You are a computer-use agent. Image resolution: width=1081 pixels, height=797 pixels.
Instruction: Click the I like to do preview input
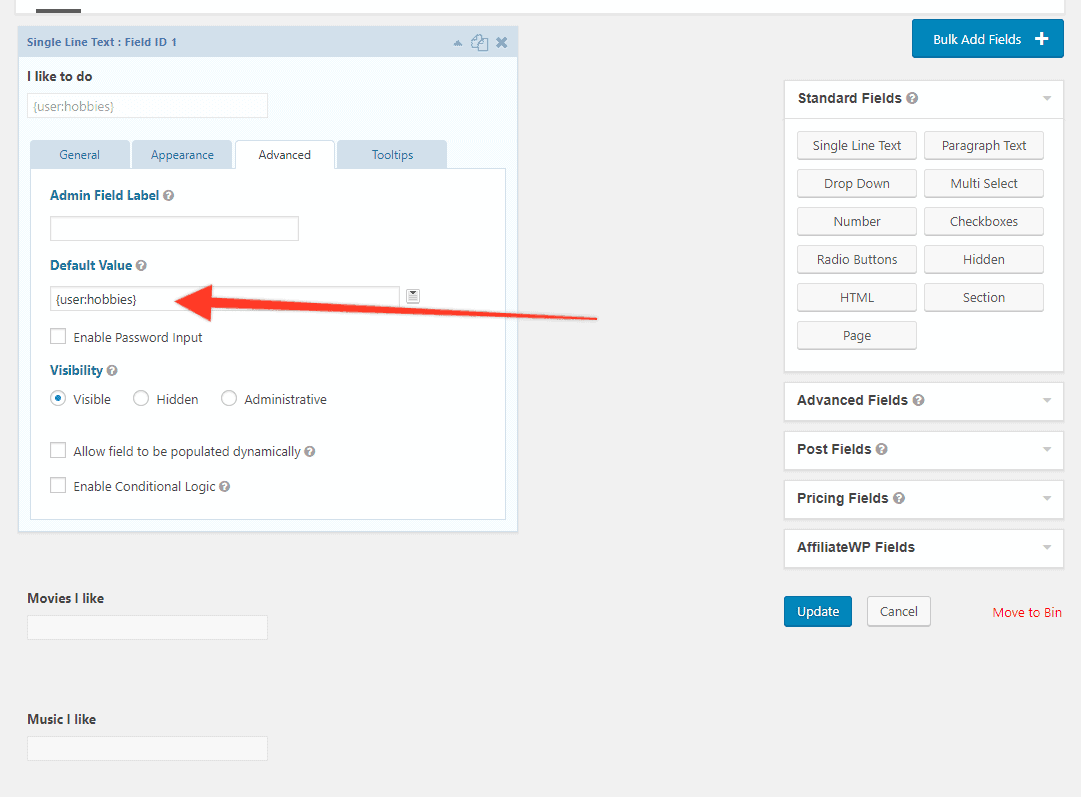click(x=148, y=106)
